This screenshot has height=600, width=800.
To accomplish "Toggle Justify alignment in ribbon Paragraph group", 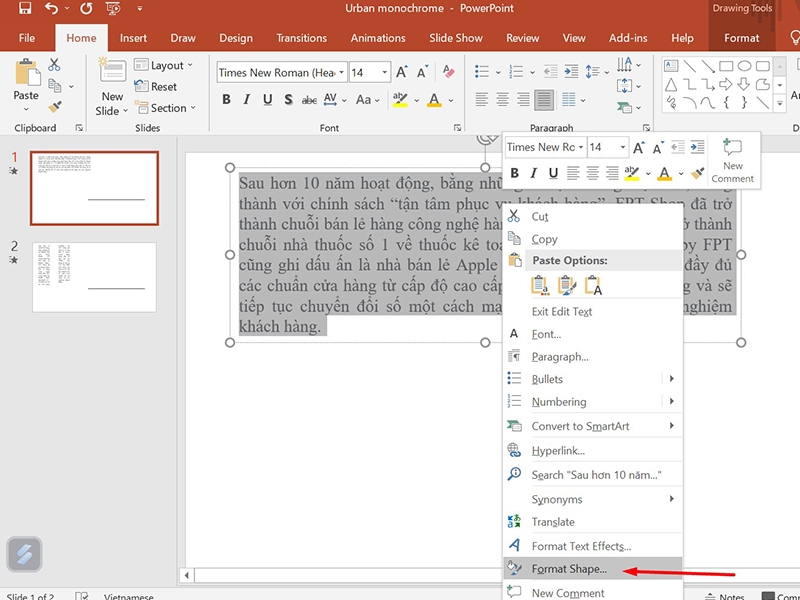I will (544, 99).
